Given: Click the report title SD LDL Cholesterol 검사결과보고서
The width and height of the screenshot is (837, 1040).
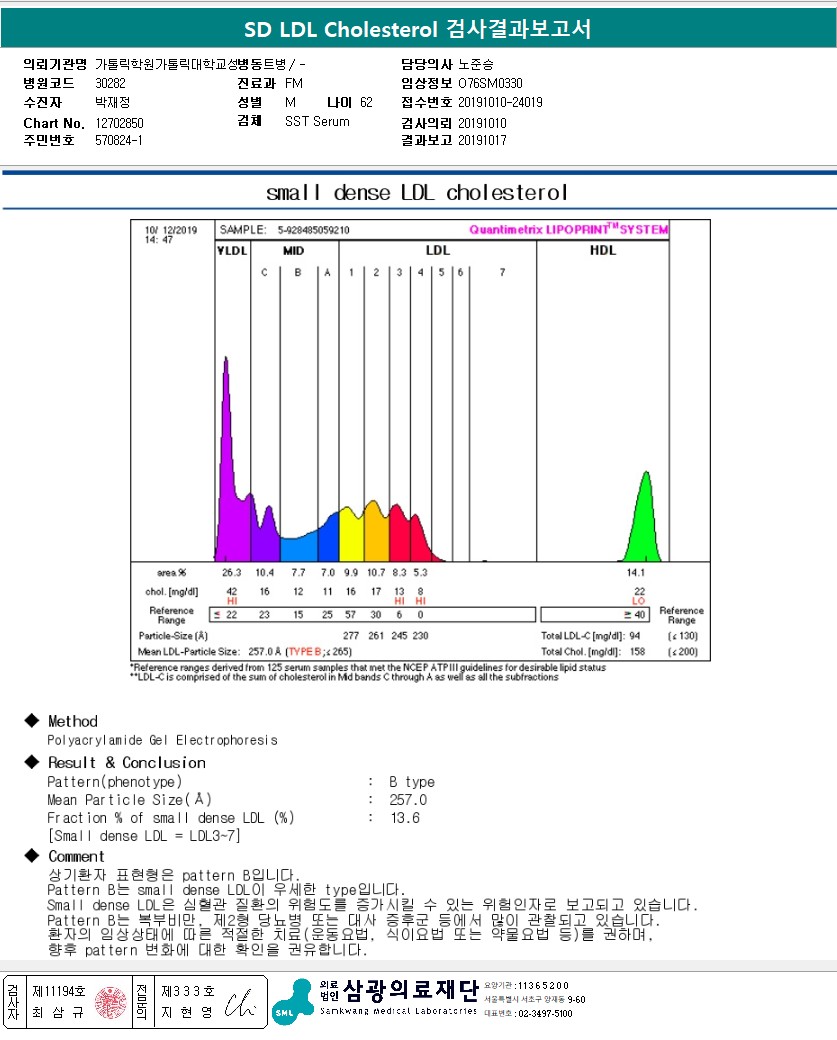Looking at the screenshot, I should pos(418,29).
